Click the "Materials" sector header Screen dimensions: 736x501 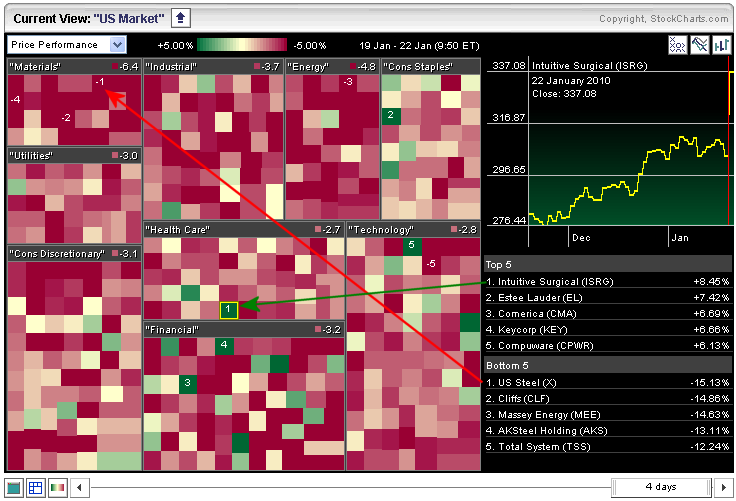(x=75, y=67)
